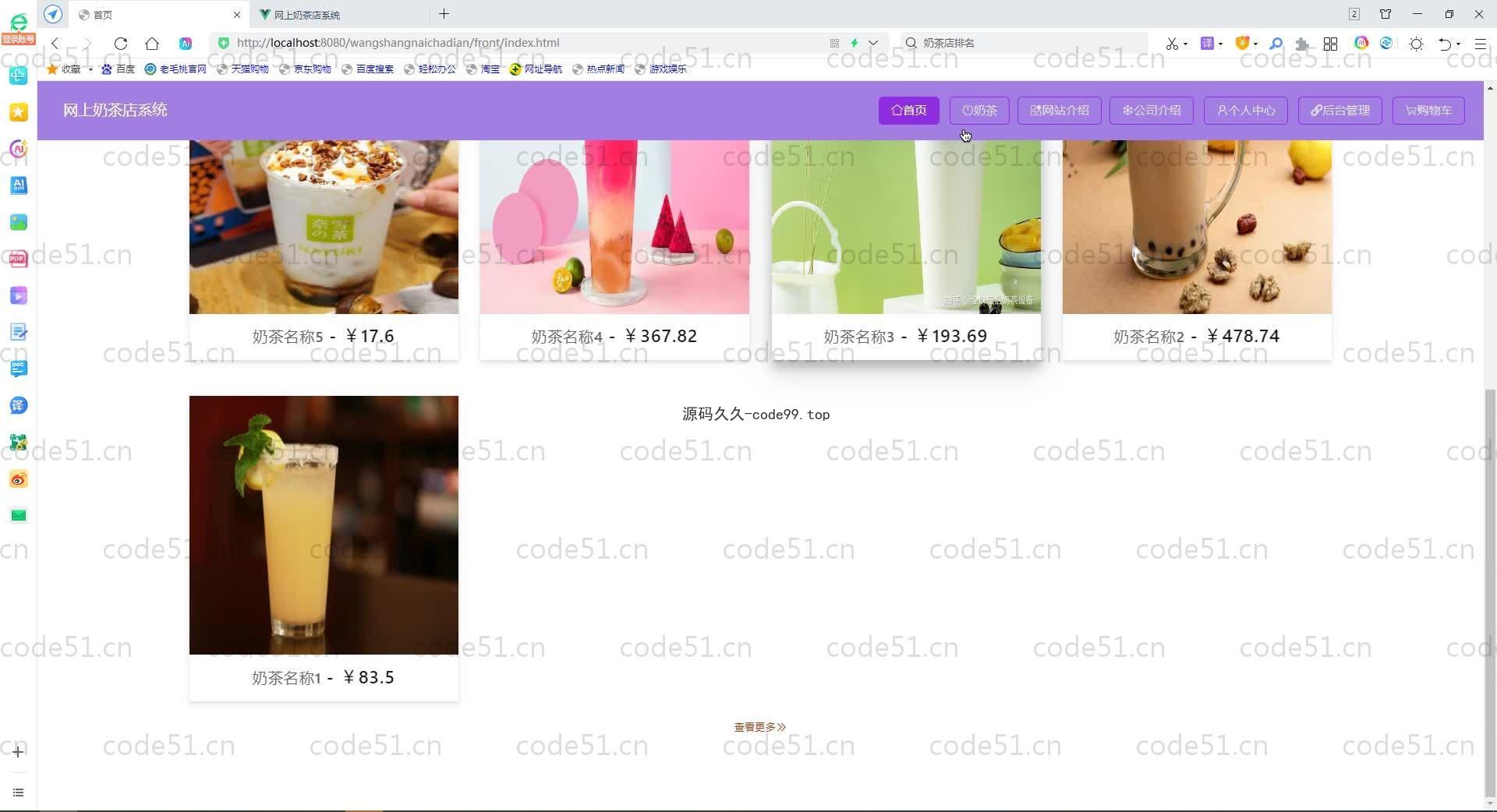Open the 奶茶名称2 product image

(1197, 227)
